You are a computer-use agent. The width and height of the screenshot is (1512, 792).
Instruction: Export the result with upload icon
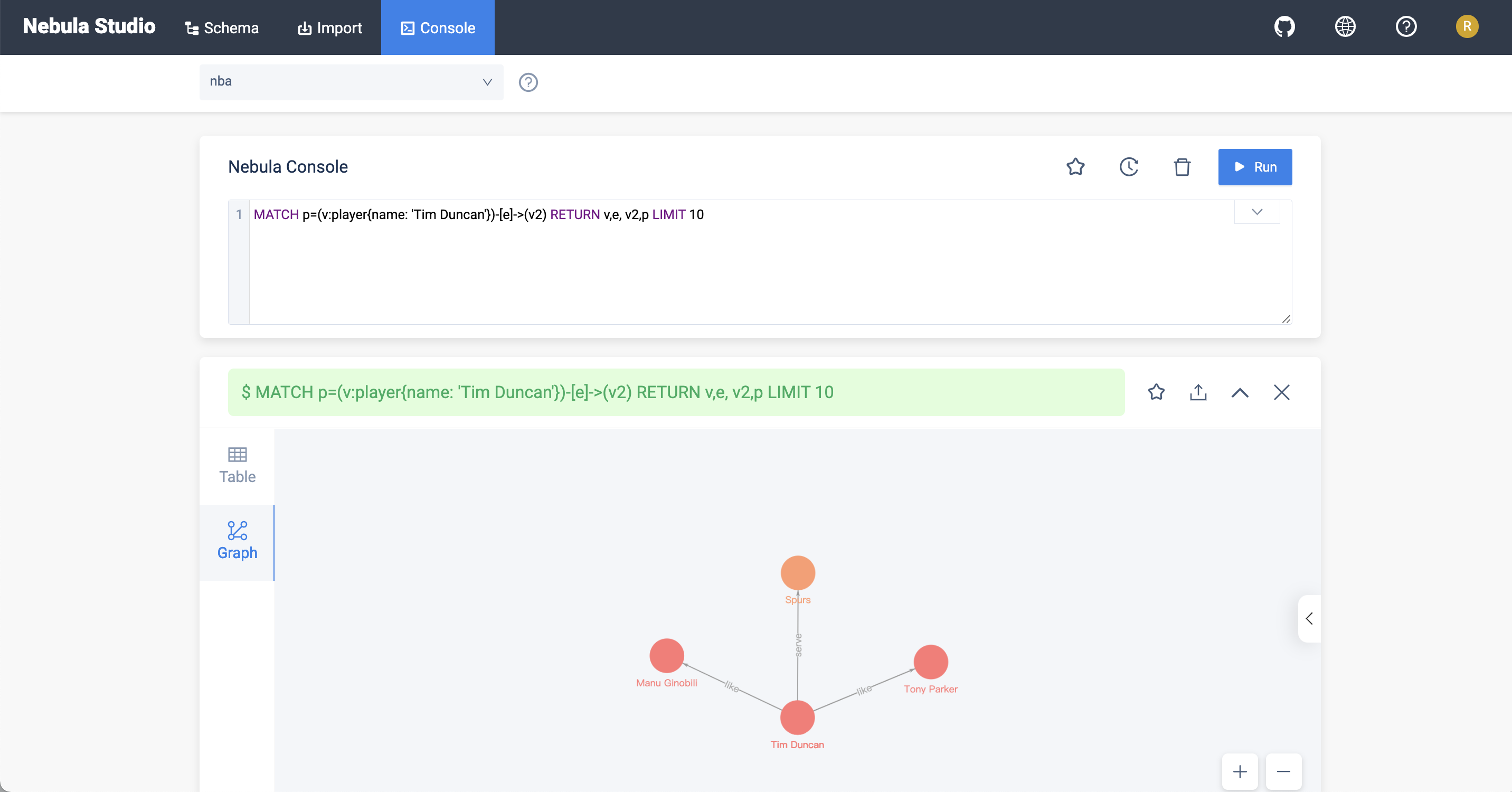point(1198,392)
